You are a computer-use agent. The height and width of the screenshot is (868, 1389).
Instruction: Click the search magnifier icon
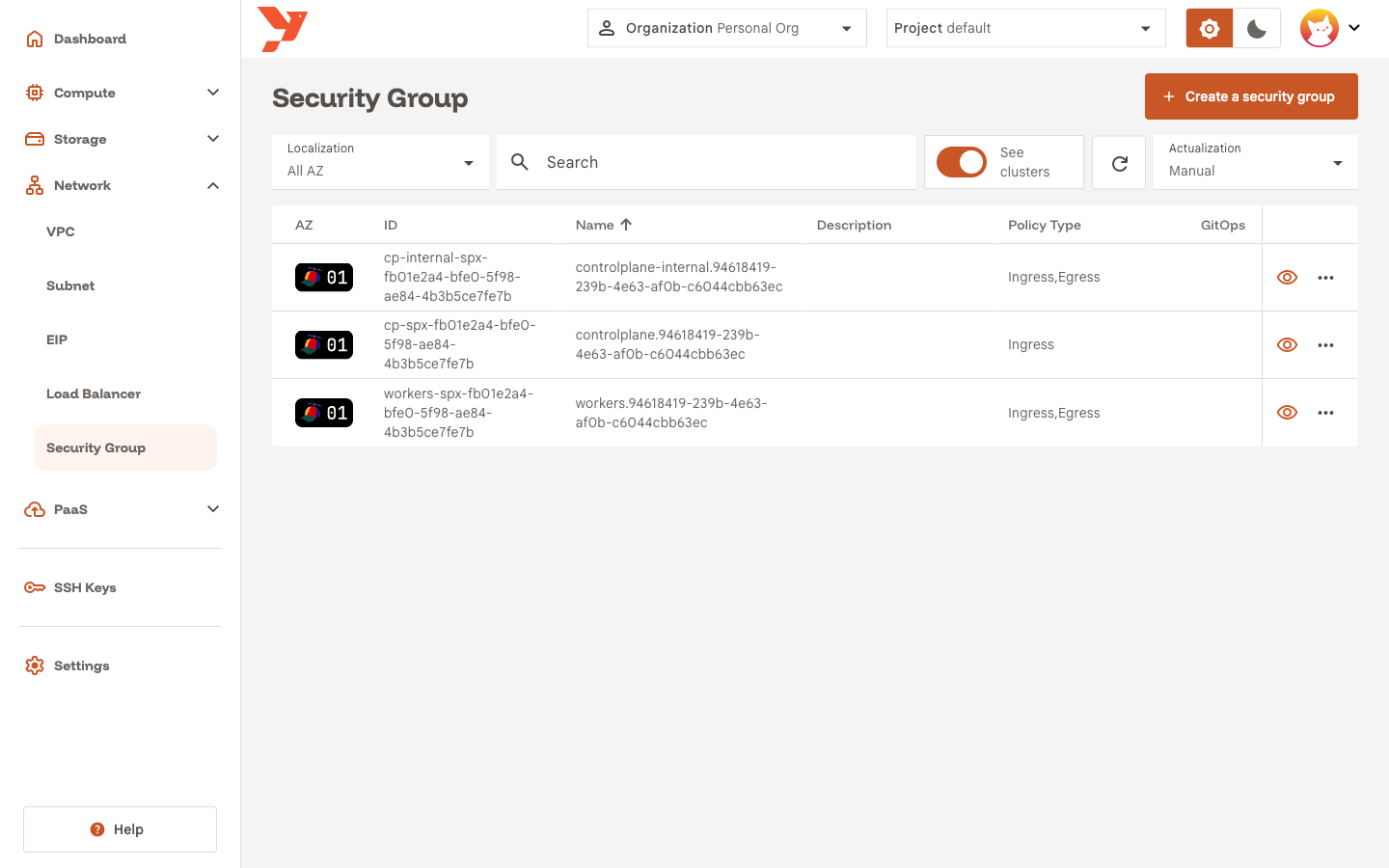pyautogui.click(x=520, y=162)
